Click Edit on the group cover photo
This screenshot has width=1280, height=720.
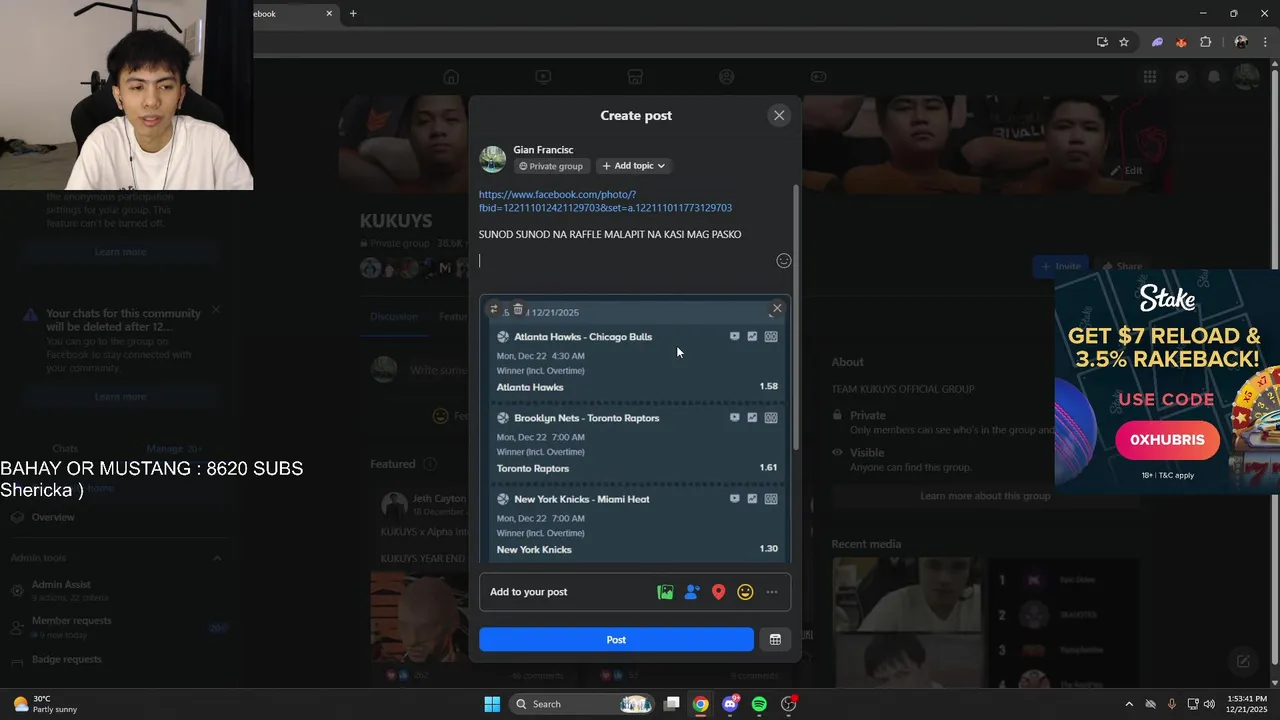1127,171
